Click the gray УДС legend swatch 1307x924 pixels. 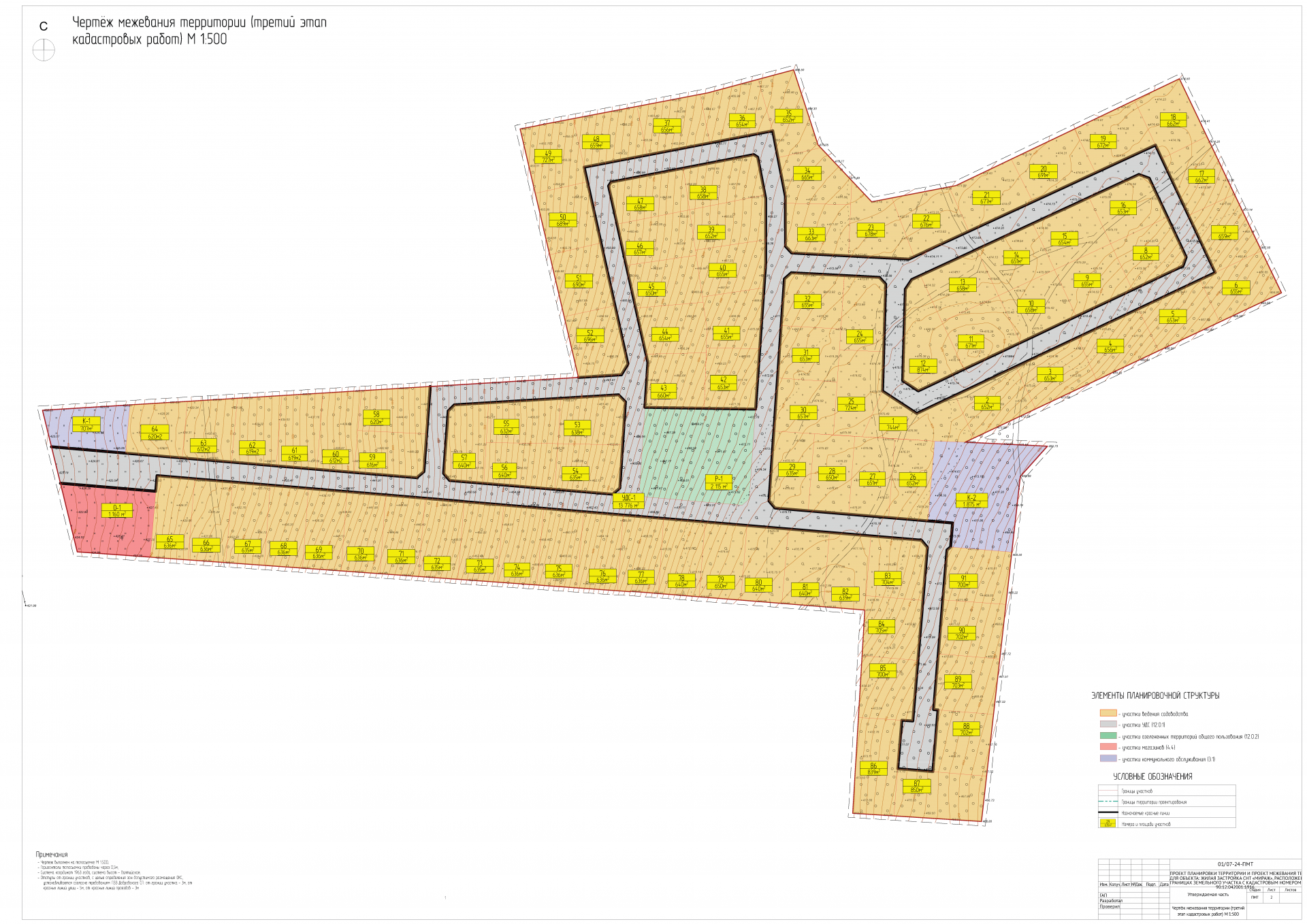[1108, 725]
